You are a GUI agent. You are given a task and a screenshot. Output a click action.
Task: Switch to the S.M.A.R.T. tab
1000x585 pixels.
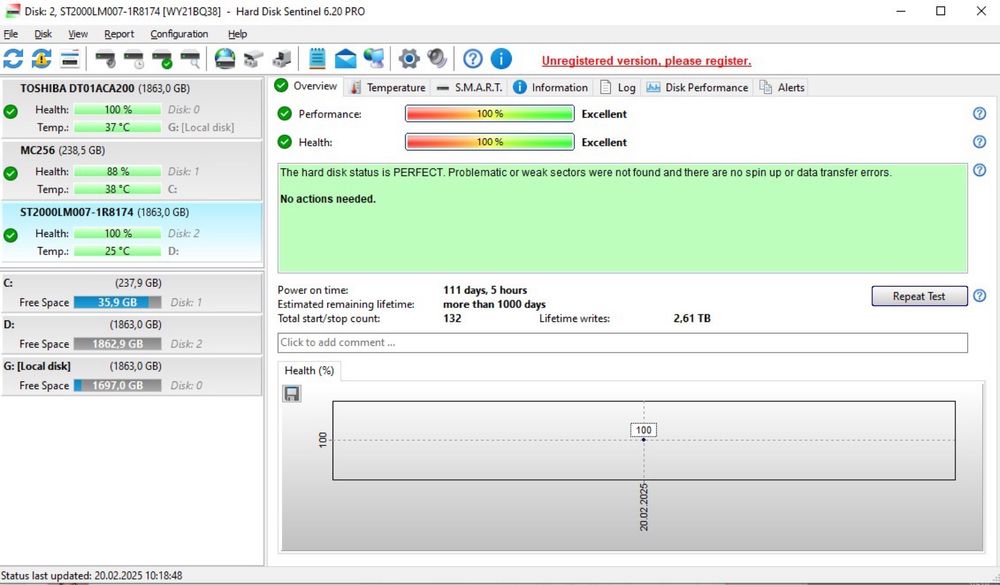pyautogui.click(x=469, y=87)
